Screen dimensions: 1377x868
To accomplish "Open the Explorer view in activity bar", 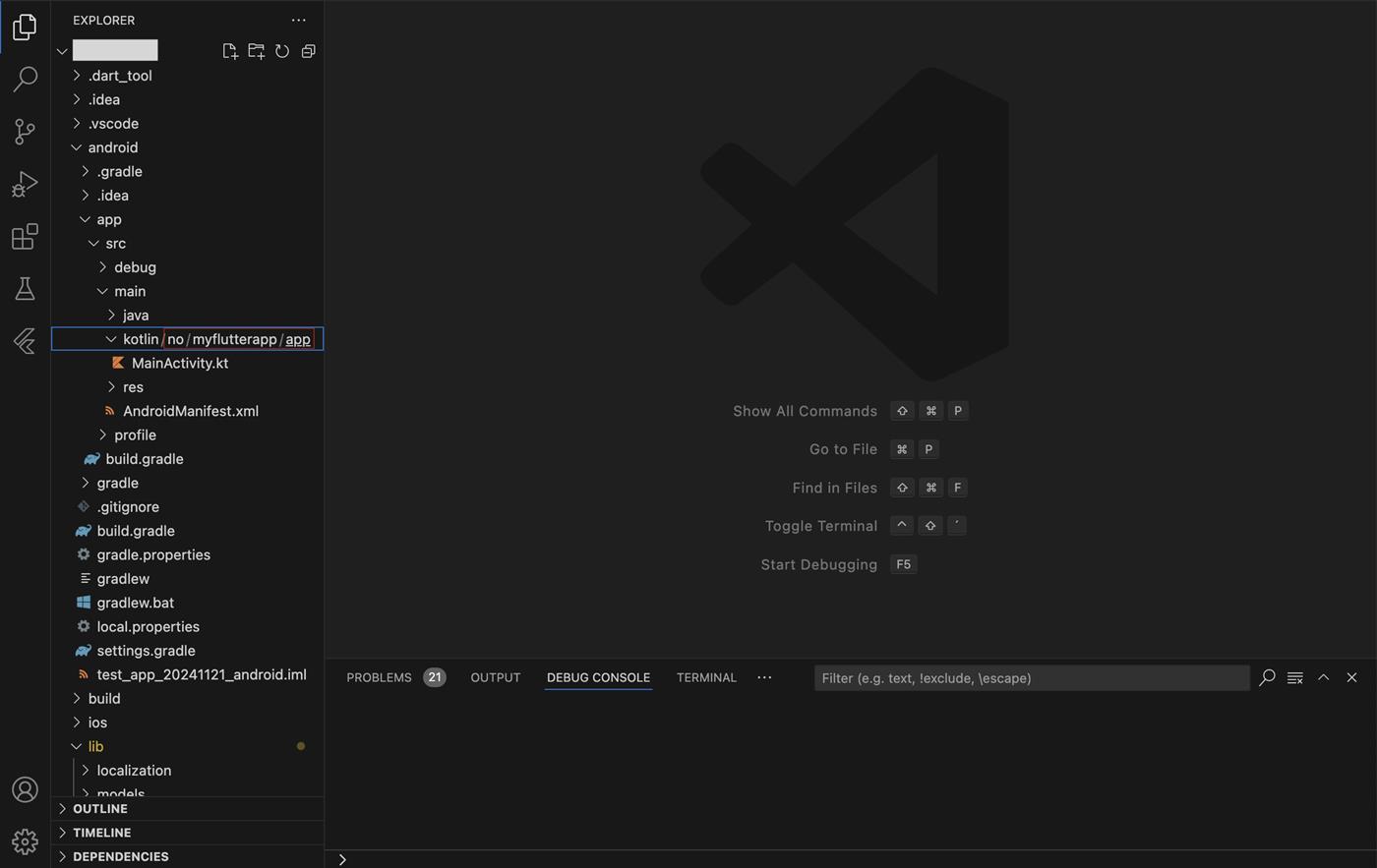I will coord(25,27).
